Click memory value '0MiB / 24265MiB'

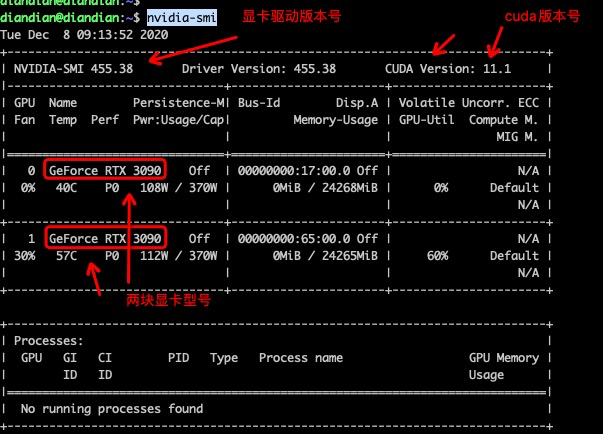pos(325,256)
